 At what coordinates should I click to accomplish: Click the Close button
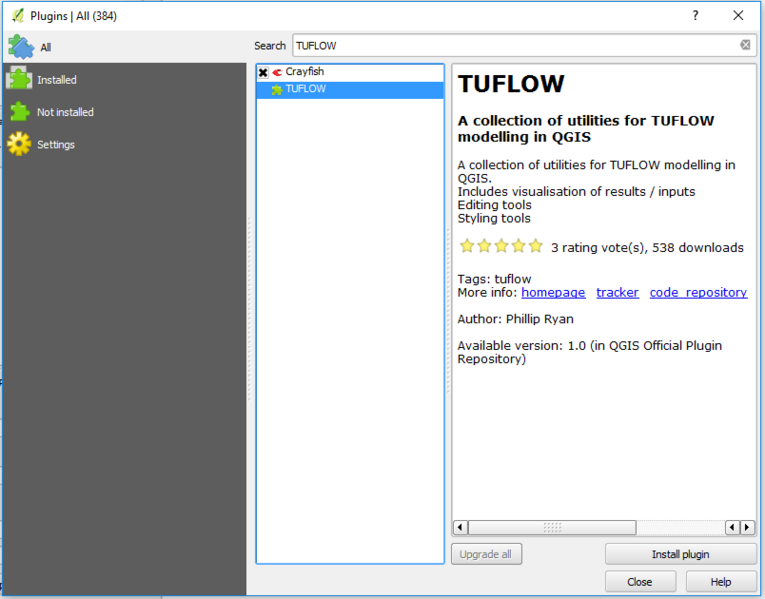point(640,582)
